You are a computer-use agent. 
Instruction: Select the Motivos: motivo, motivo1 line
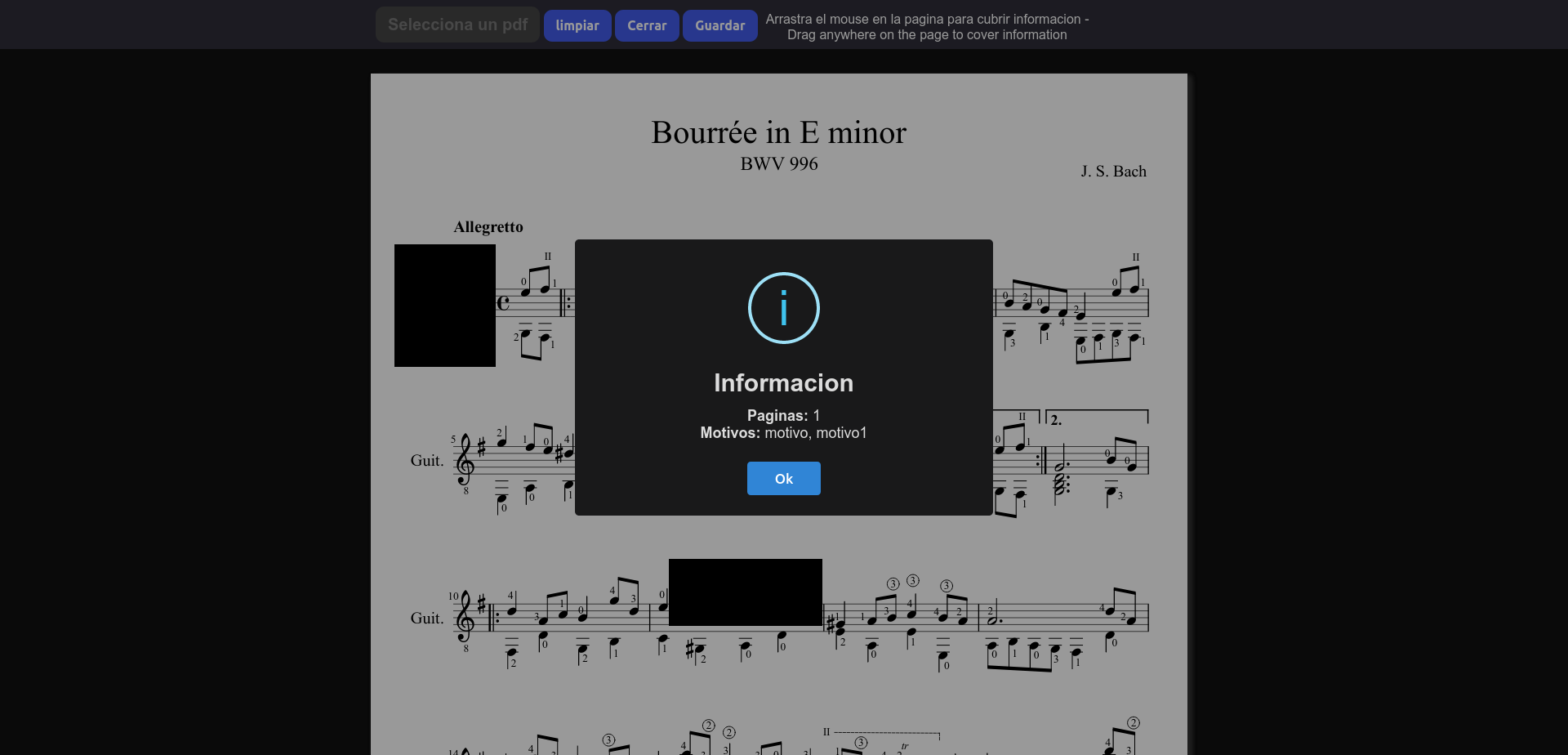783,432
